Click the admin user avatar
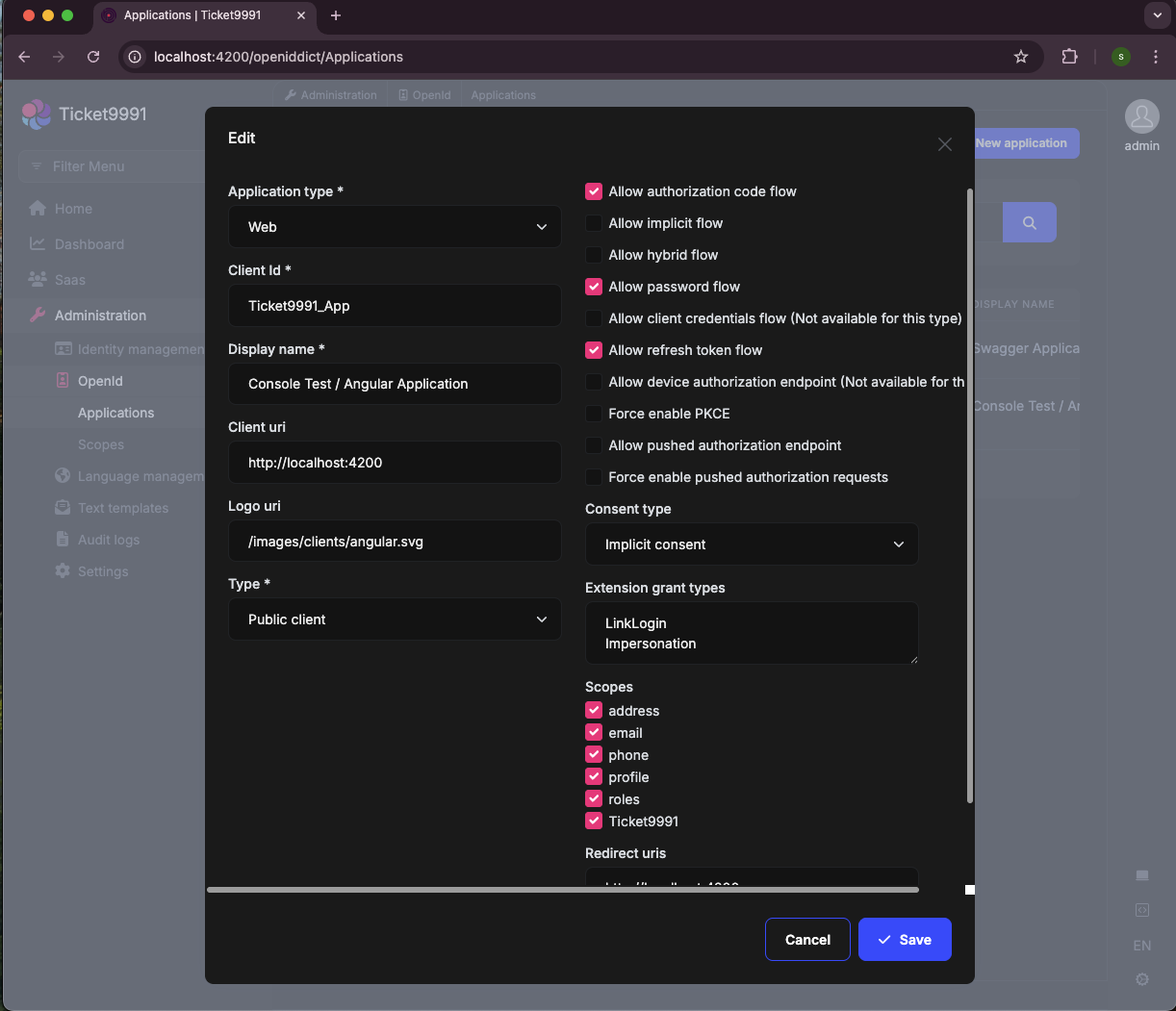 point(1141,116)
